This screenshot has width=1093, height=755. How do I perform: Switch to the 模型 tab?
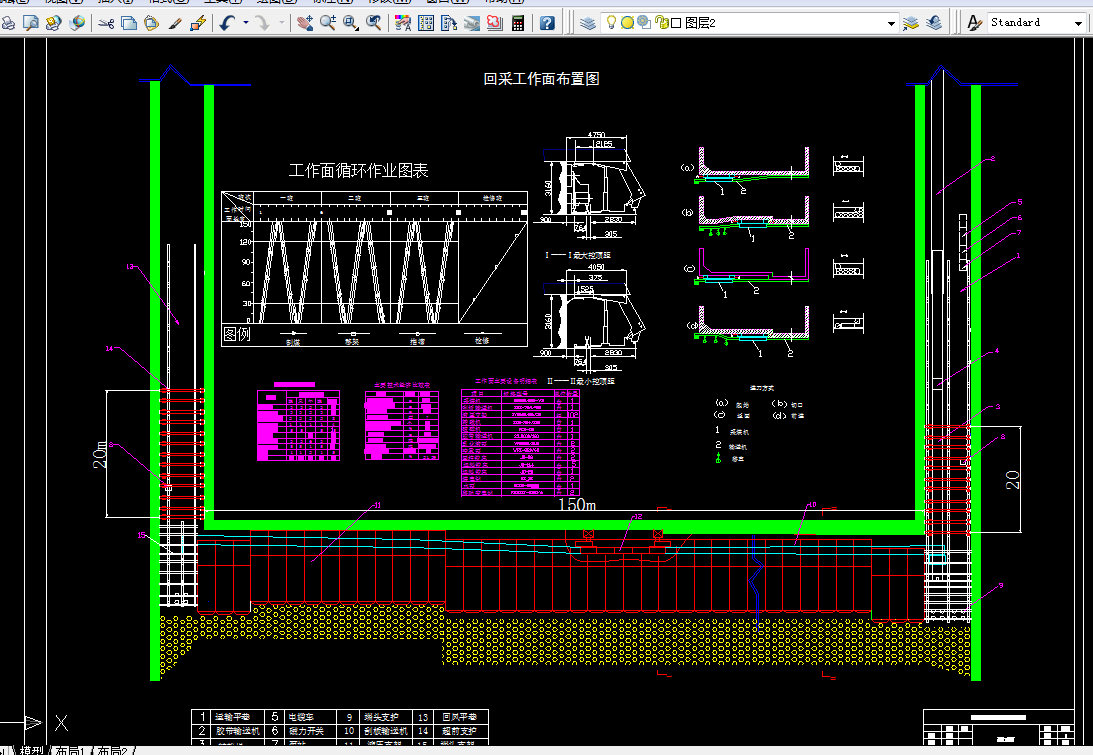tap(31, 751)
